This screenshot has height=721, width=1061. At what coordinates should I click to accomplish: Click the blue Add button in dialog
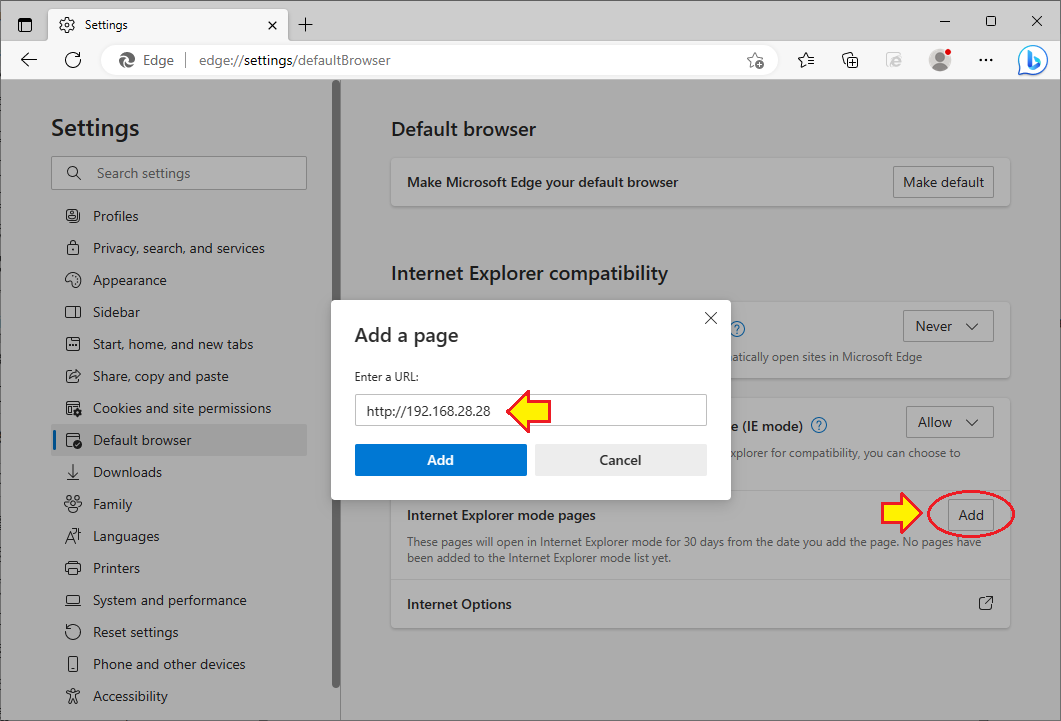point(441,461)
